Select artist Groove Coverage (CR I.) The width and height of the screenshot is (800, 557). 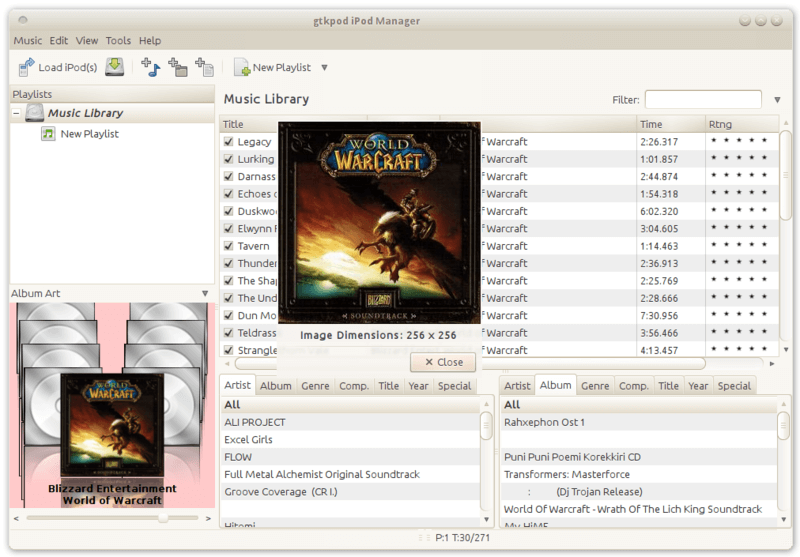tap(351, 492)
